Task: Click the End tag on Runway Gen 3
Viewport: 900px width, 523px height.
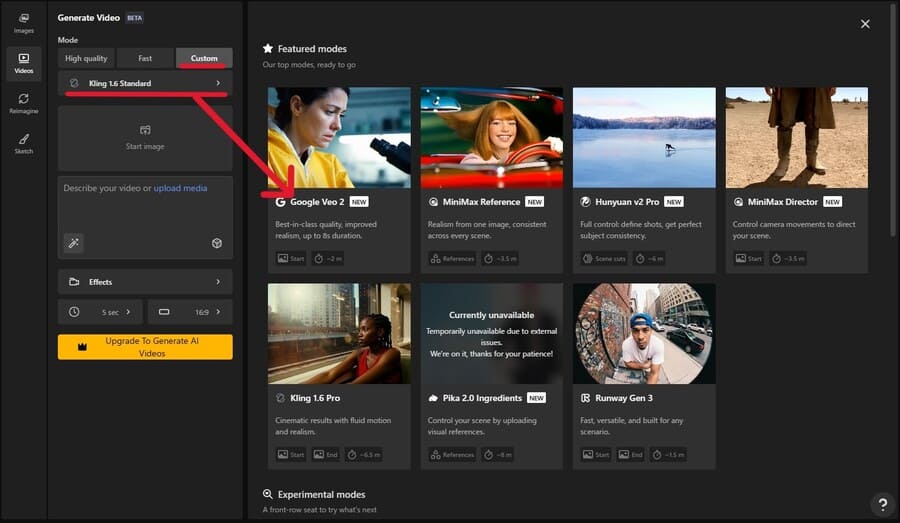Action: [630, 455]
